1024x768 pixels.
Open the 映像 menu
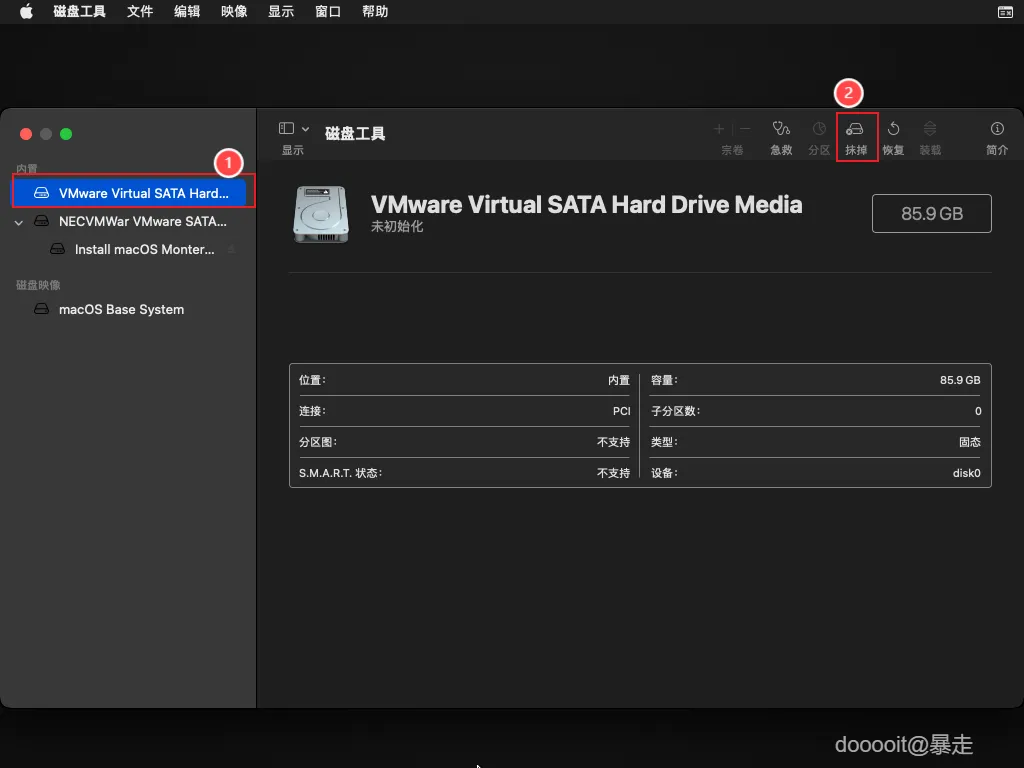click(x=234, y=12)
